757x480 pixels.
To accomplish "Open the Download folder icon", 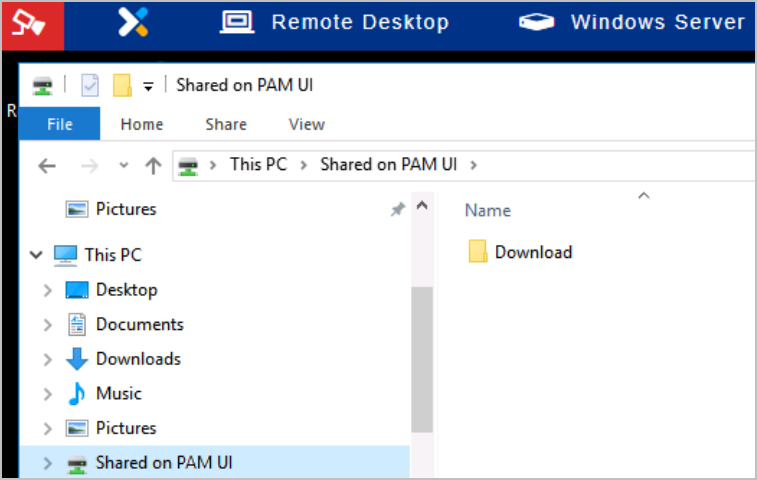I will 478,251.
